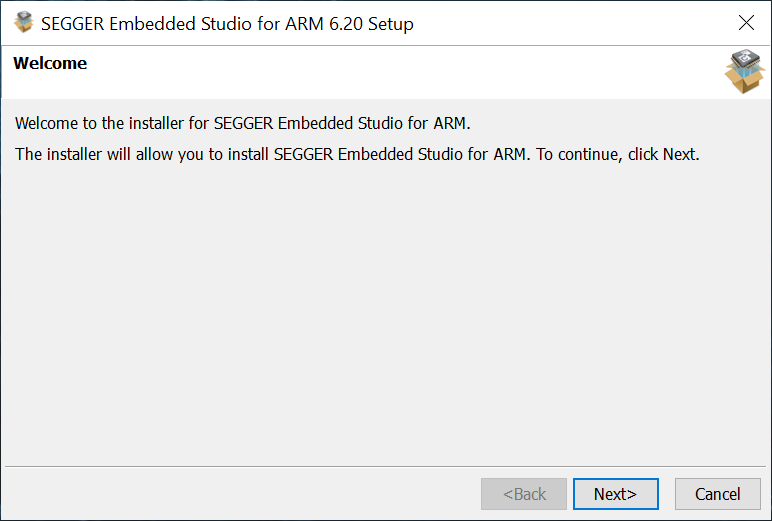Click blank space left of the Back button

pos(240,494)
